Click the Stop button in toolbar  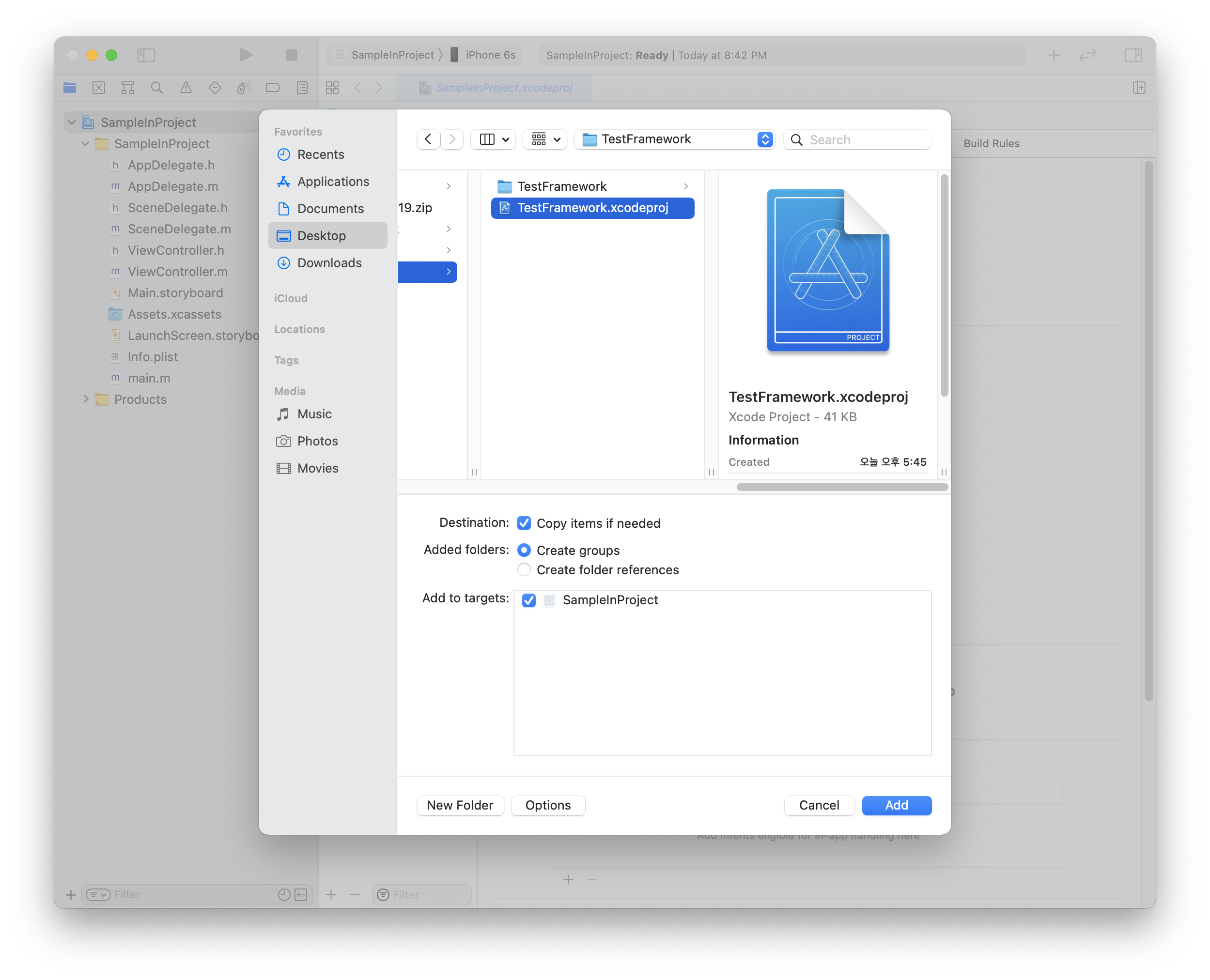(x=291, y=55)
